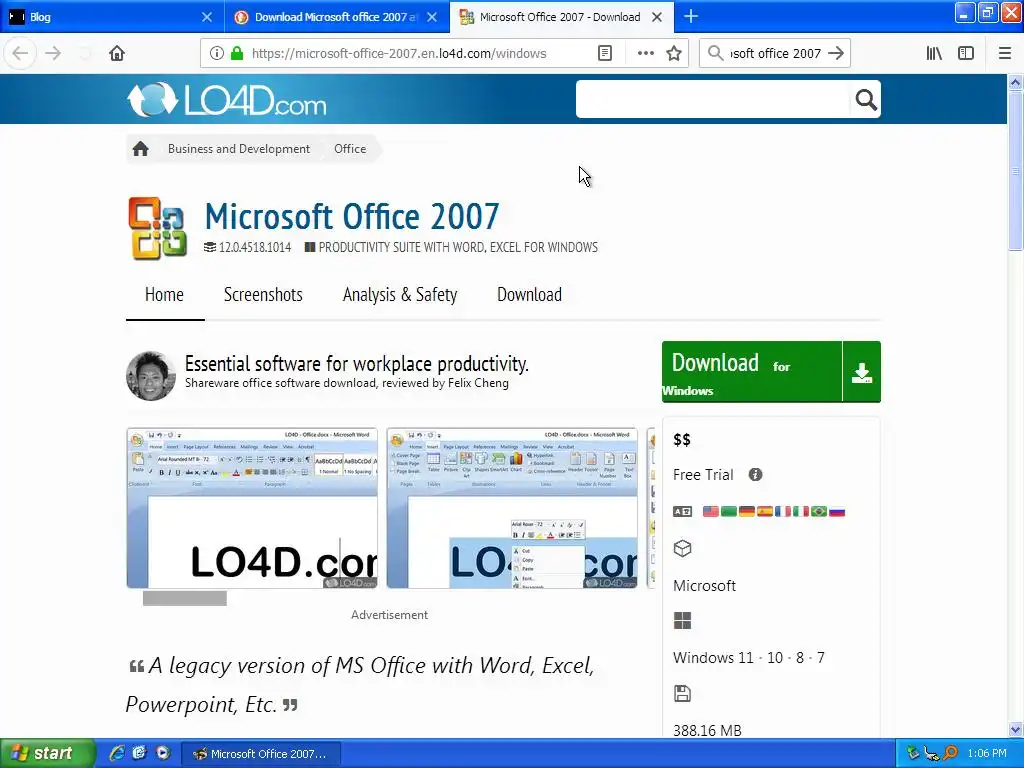
Task: Click the browser forward arrow
Action: coord(53,53)
